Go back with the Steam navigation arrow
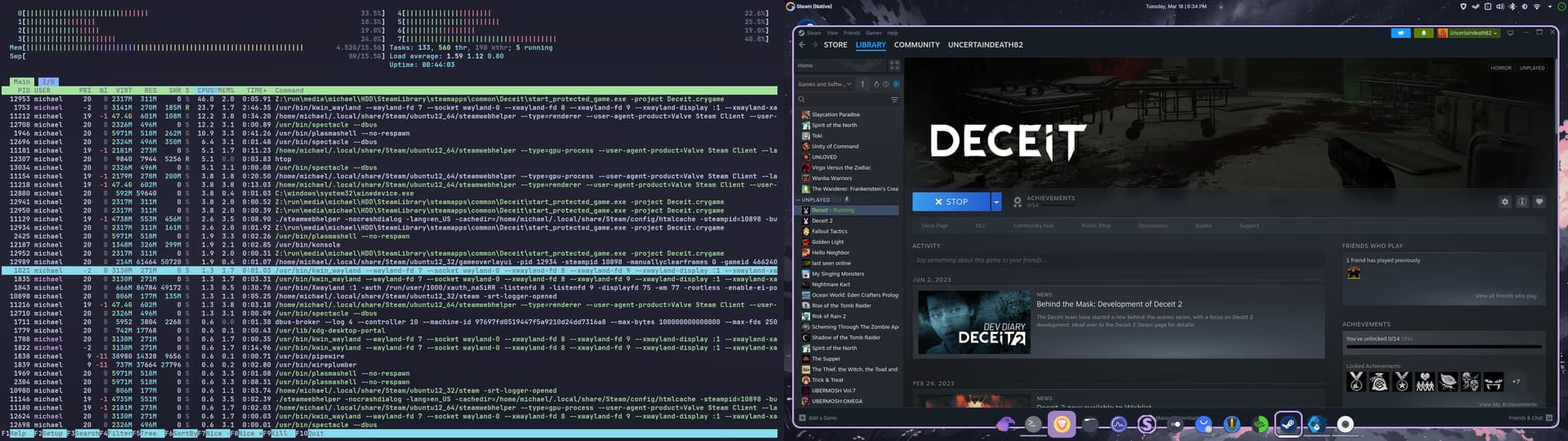Image resolution: width=1568 pixels, height=441 pixels. (x=802, y=45)
